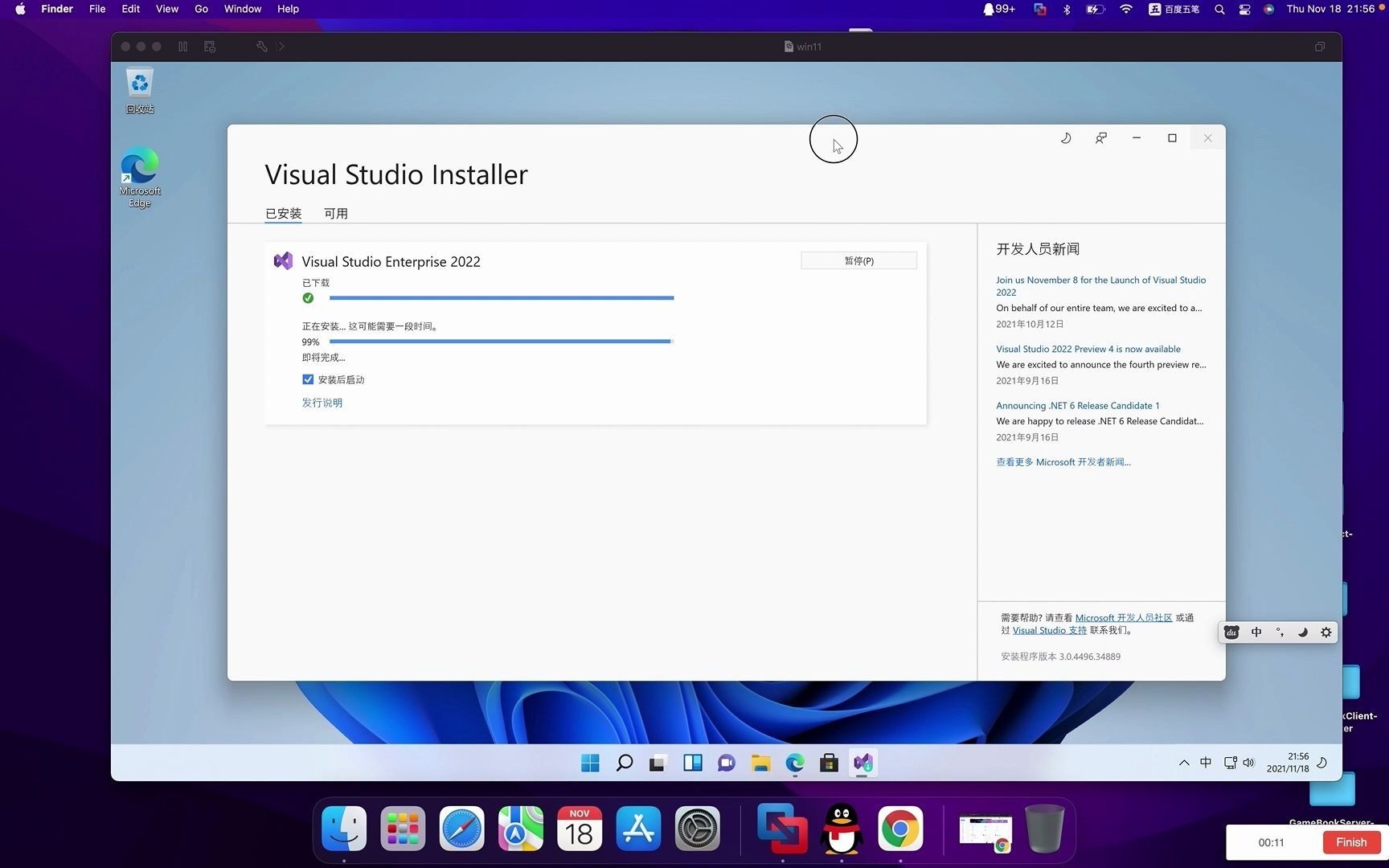Open Visual Studio 支持 link
Screen dimensions: 1389x868
tap(1050, 630)
